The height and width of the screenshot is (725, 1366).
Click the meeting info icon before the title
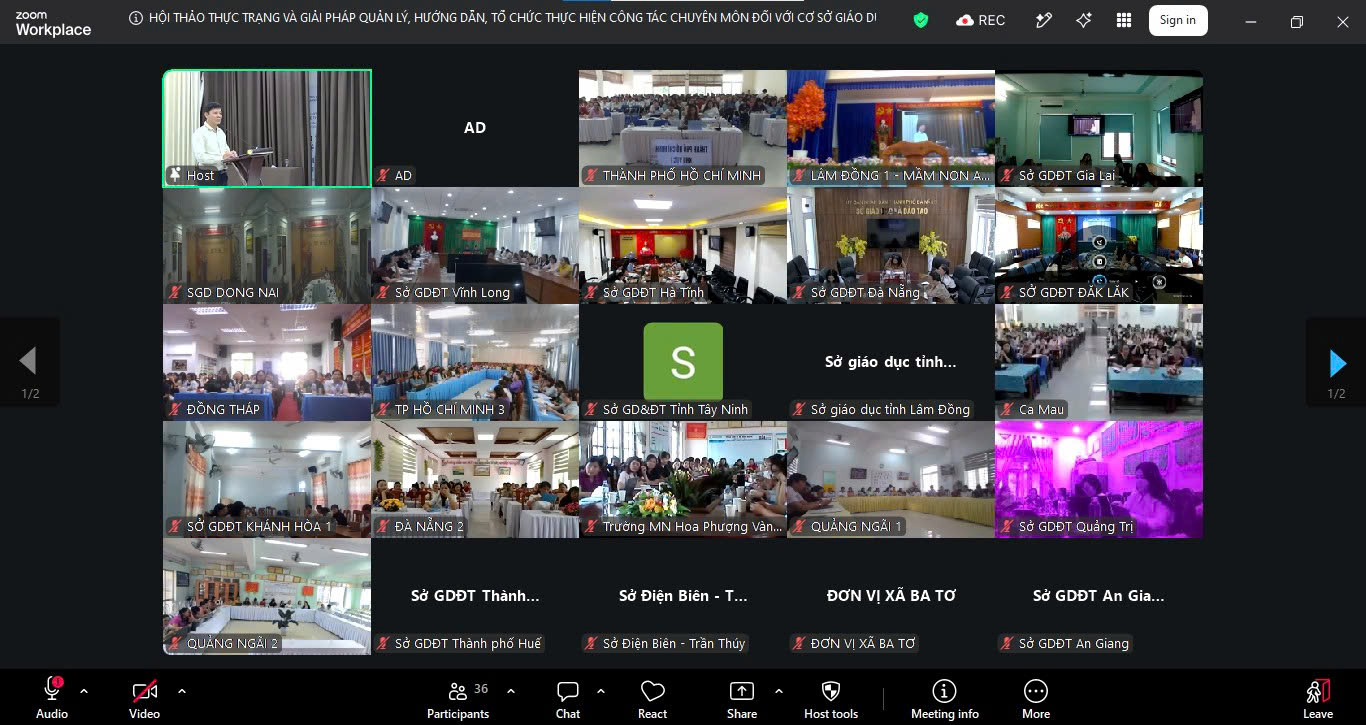[136, 18]
